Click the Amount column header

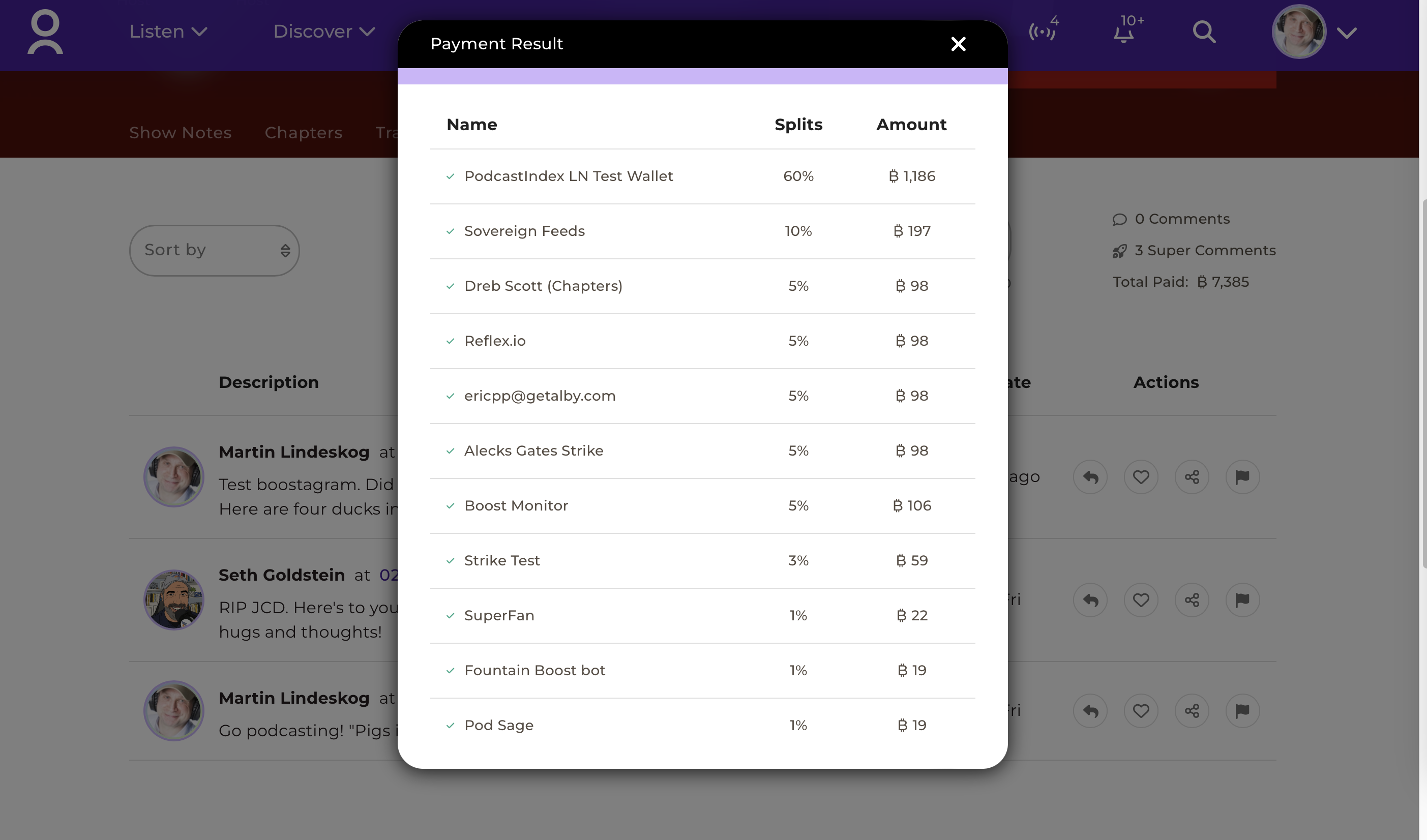click(911, 125)
